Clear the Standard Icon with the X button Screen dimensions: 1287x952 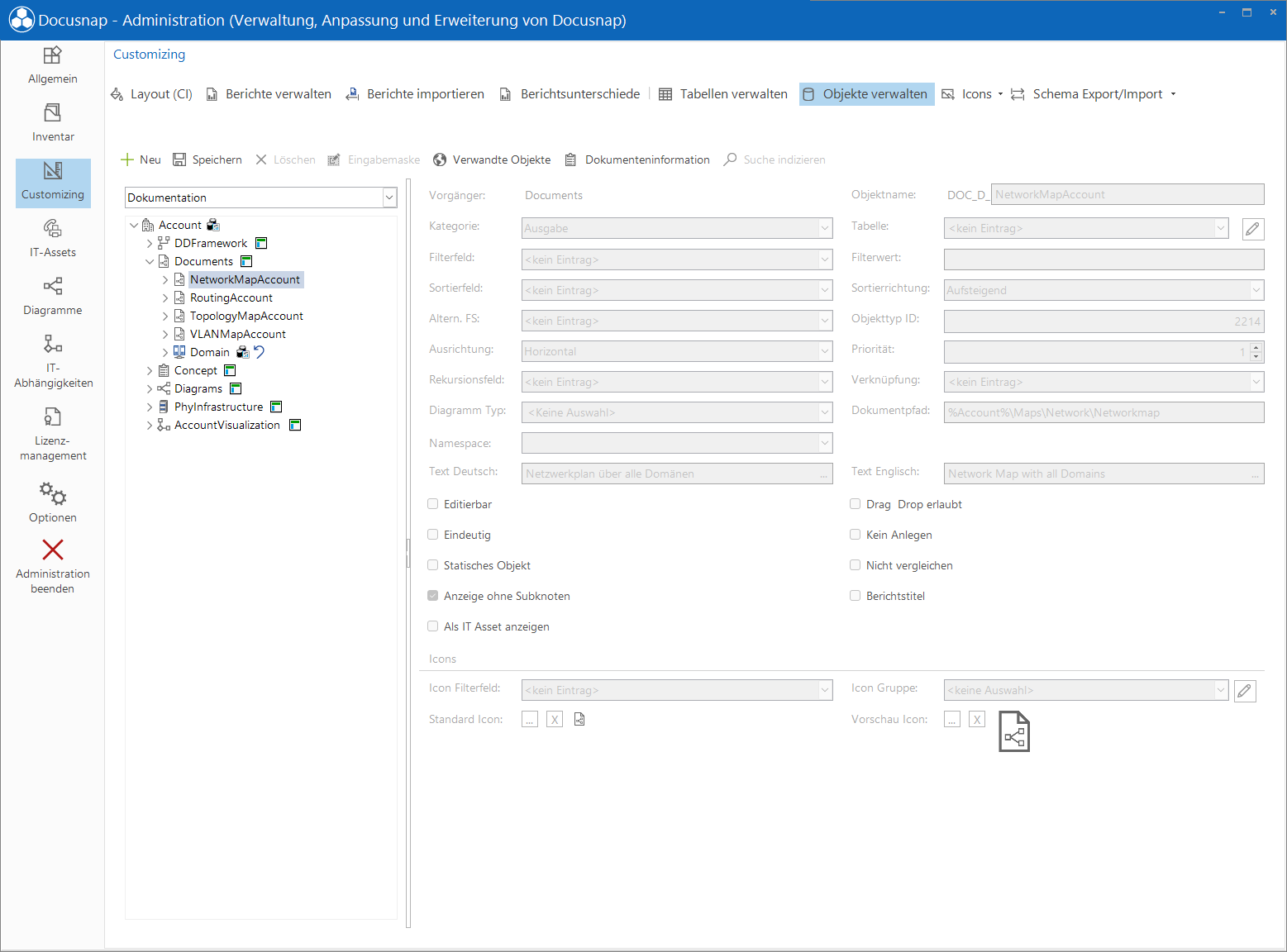[555, 720]
